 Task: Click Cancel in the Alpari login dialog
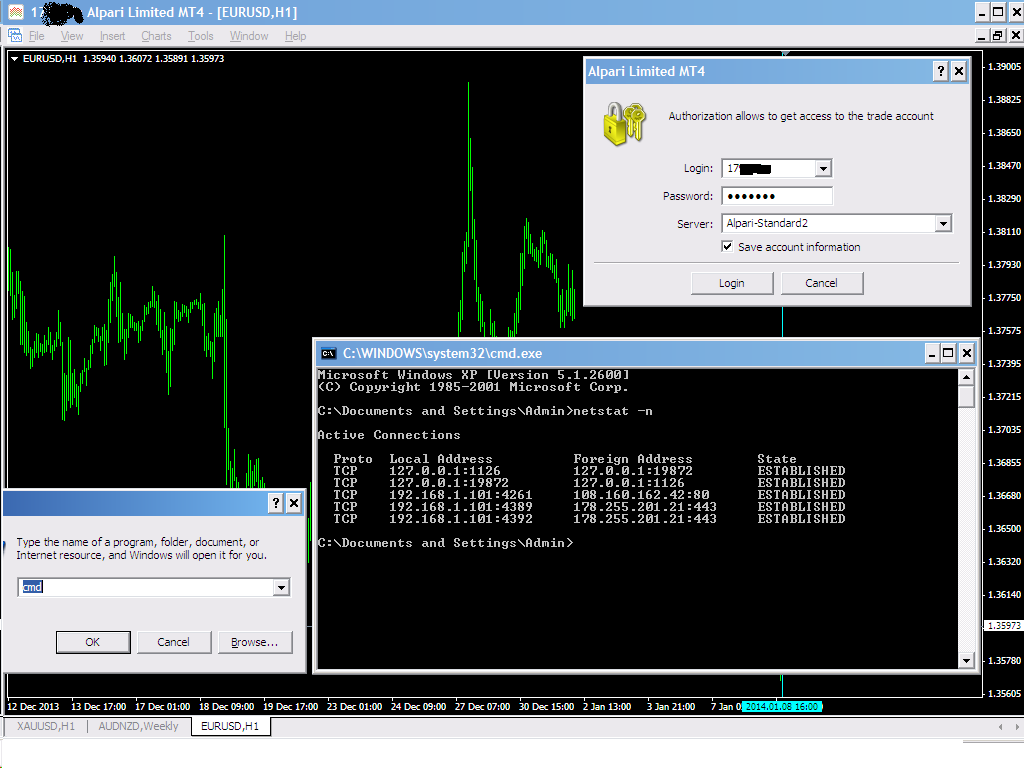pyautogui.click(x=822, y=283)
